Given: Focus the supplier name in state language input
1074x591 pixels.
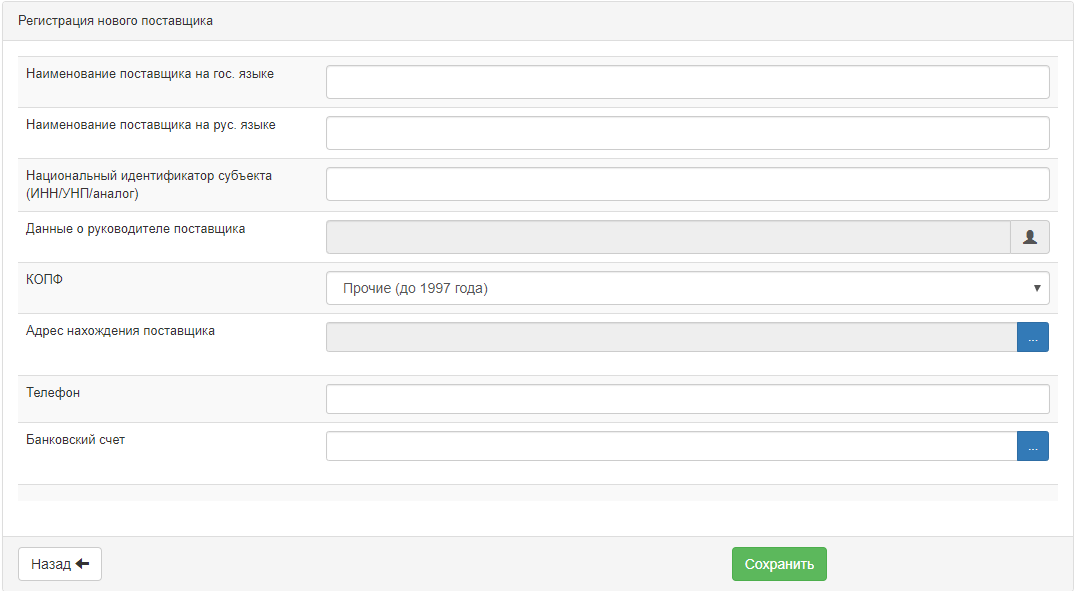Looking at the screenshot, I should [x=687, y=82].
